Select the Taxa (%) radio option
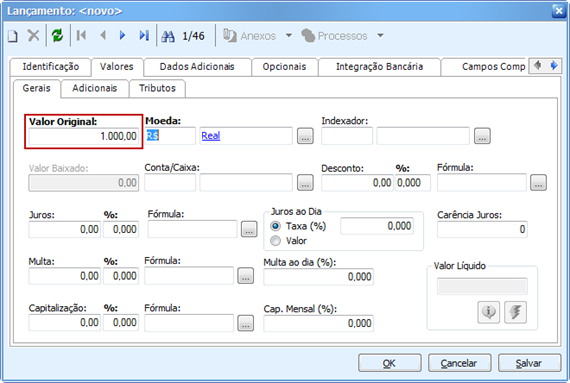The width and height of the screenshot is (570, 383). pos(276,226)
